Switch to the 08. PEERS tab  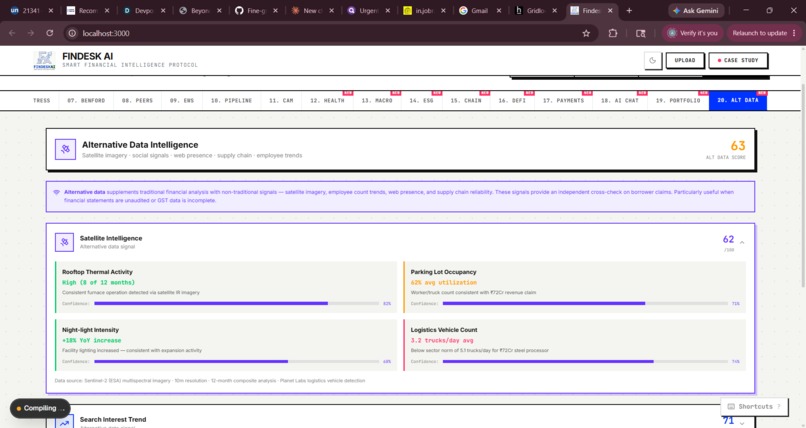pyautogui.click(x=137, y=101)
